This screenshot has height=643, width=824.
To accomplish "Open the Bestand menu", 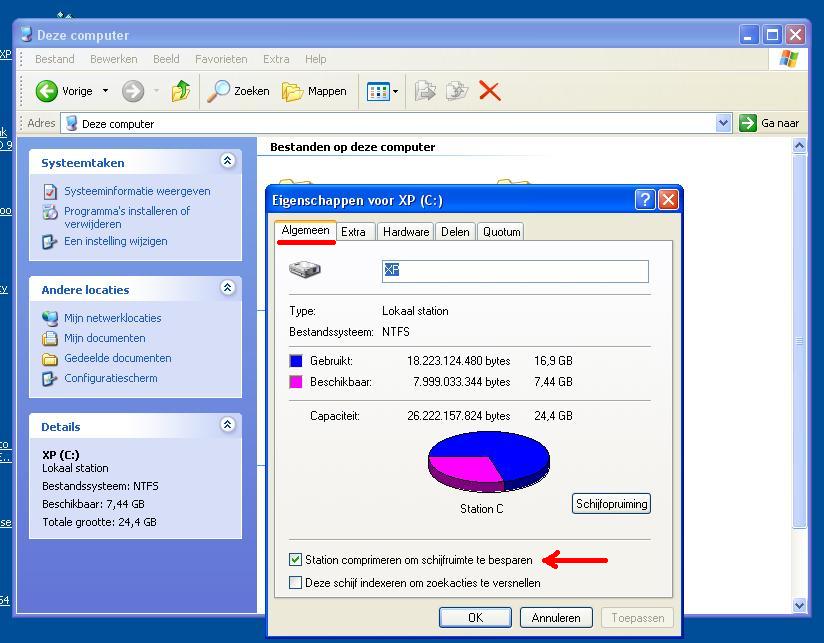I will pos(55,59).
